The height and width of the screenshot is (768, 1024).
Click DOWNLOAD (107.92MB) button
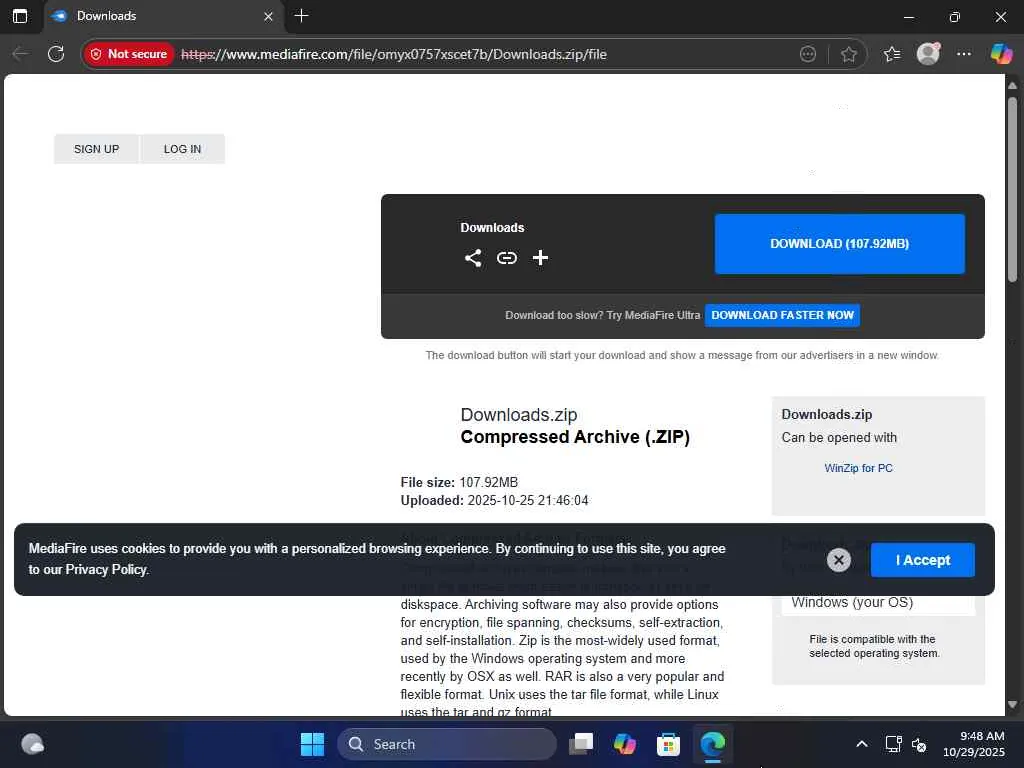pos(839,244)
